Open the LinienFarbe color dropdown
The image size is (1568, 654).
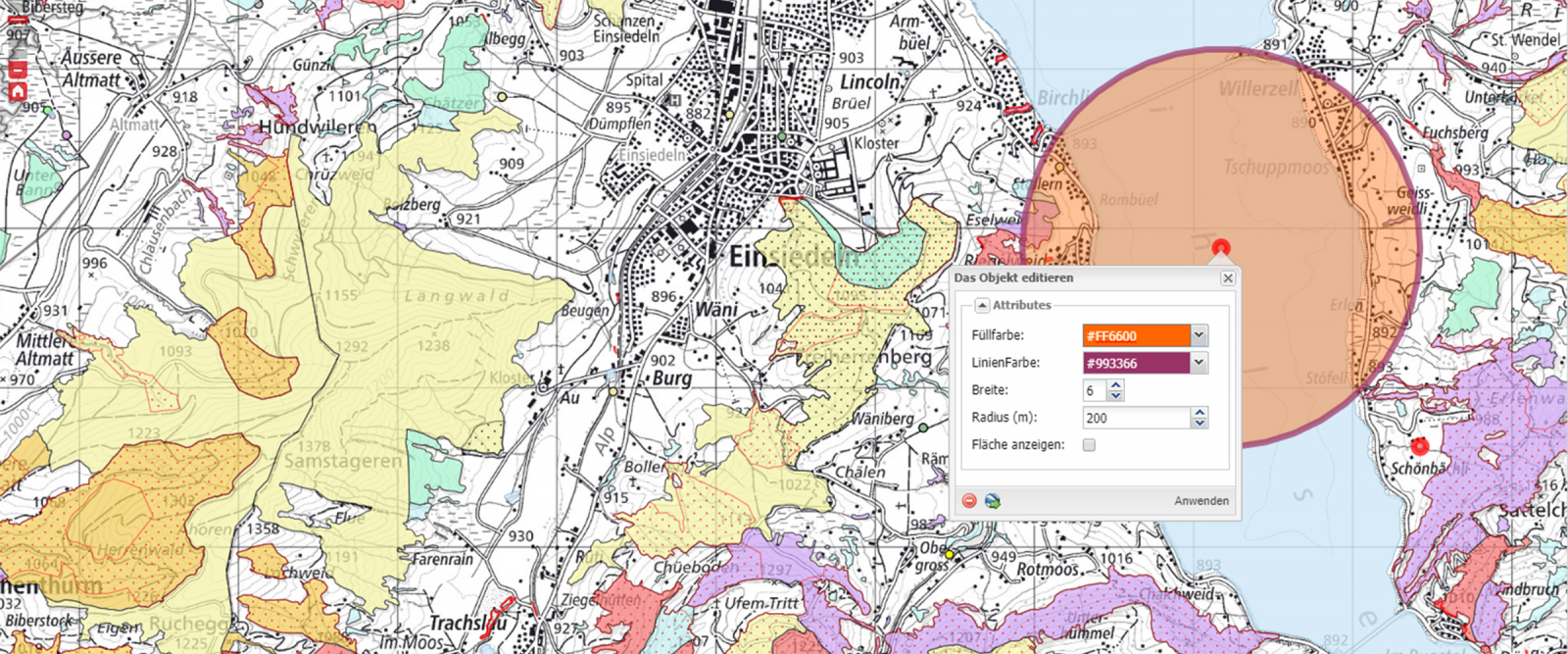1199,363
